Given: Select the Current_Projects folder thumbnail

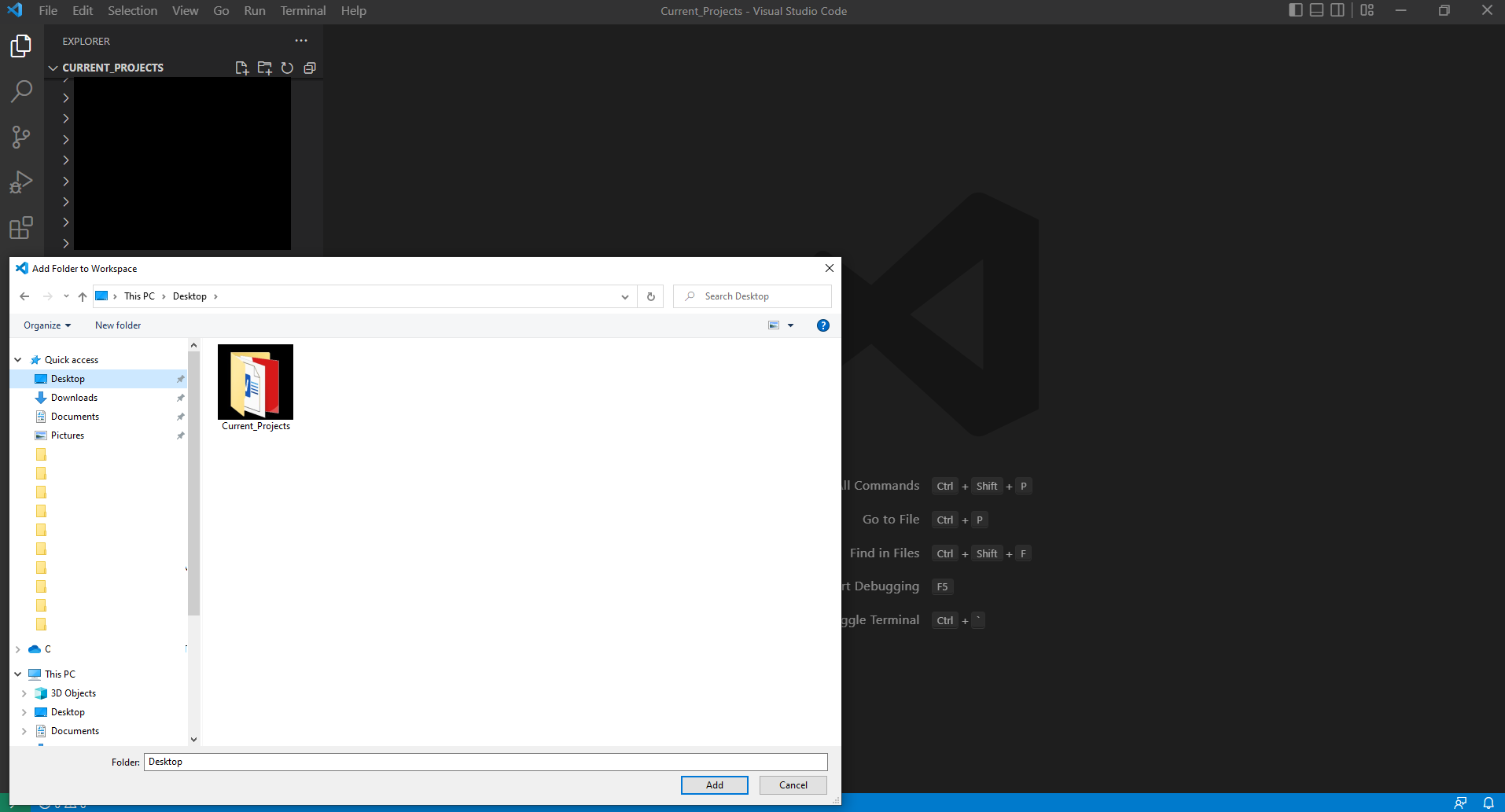Looking at the screenshot, I should click(x=256, y=383).
